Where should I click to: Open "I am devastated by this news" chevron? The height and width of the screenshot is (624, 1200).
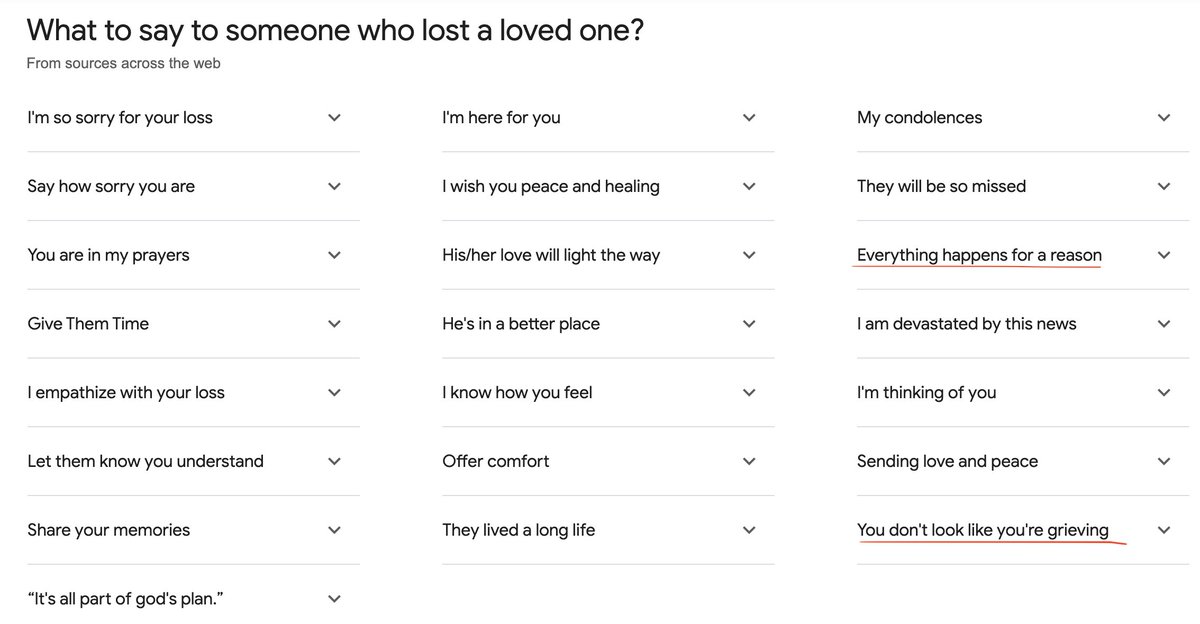(x=1164, y=324)
